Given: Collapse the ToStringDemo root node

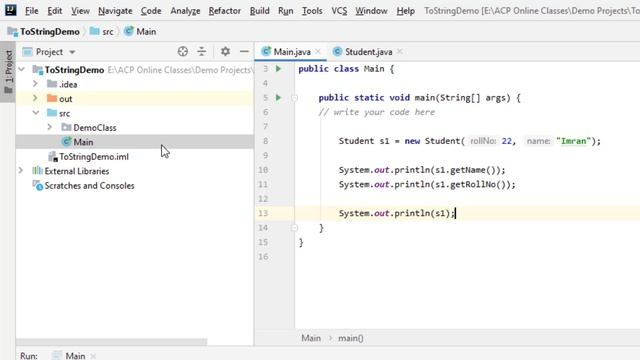Looking at the screenshot, I should pyautogui.click(x=22, y=69).
